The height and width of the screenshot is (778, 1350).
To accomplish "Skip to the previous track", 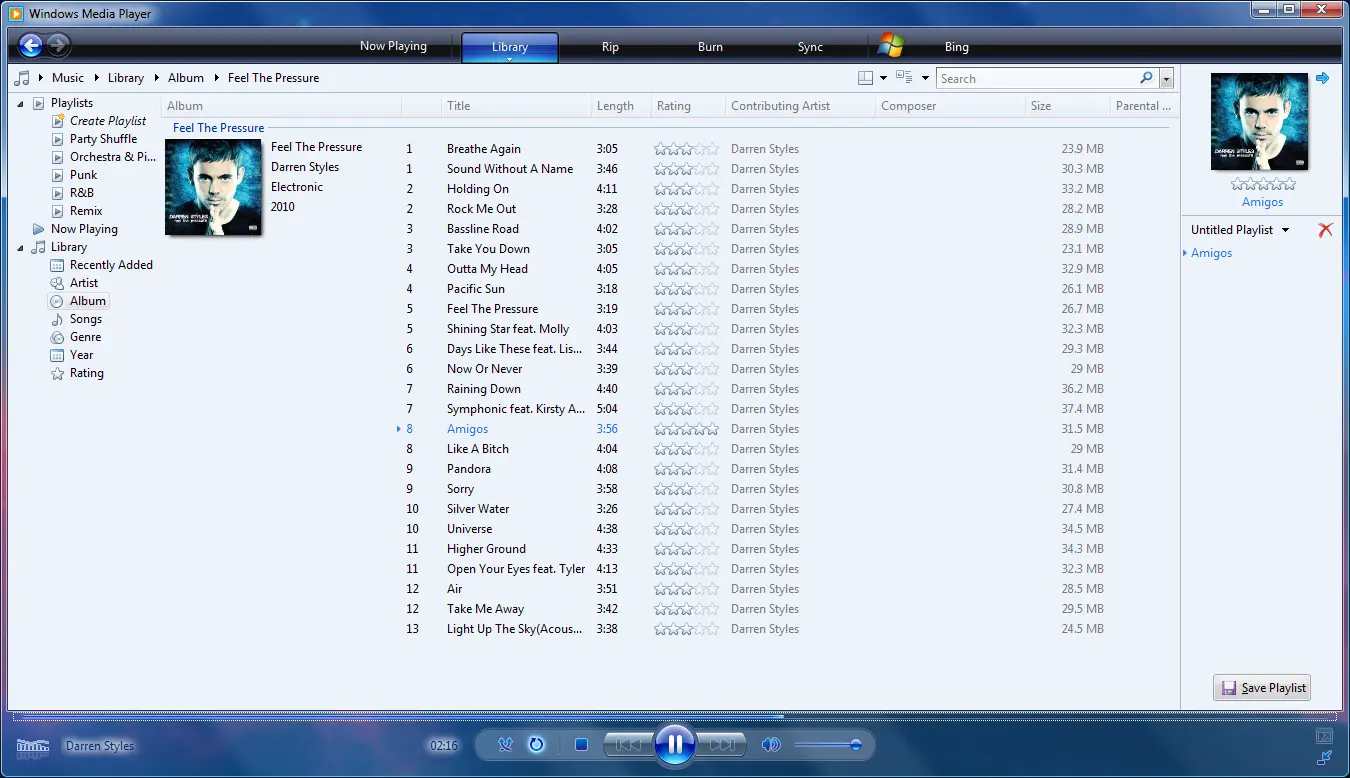I will click(x=629, y=745).
